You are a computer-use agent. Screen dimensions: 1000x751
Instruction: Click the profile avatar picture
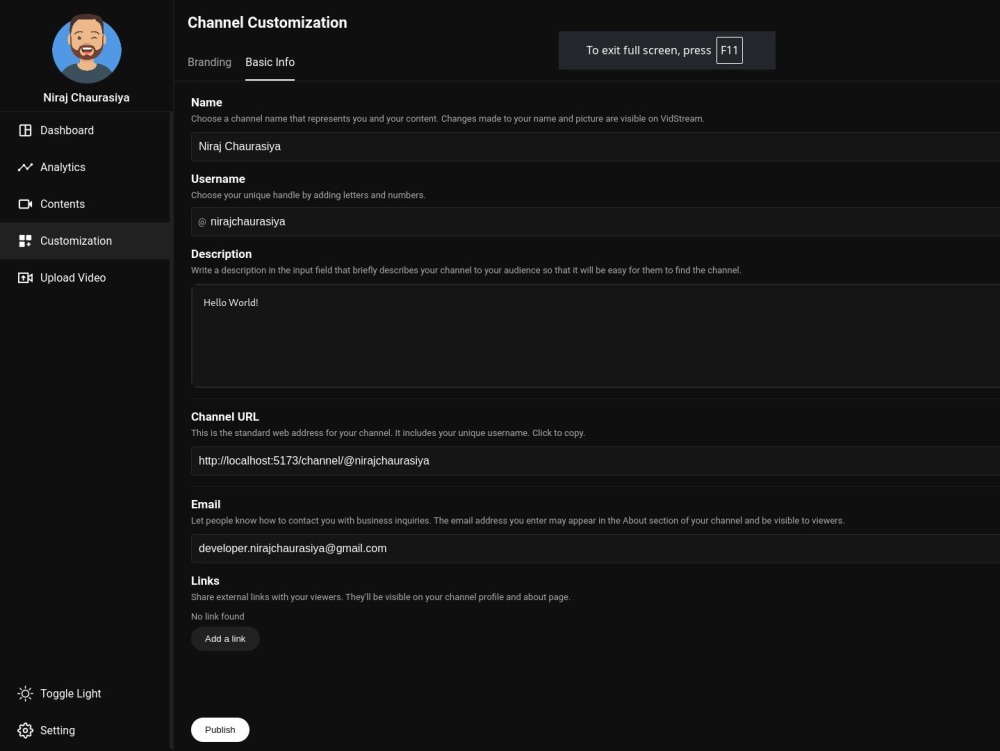tap(87, 48)
